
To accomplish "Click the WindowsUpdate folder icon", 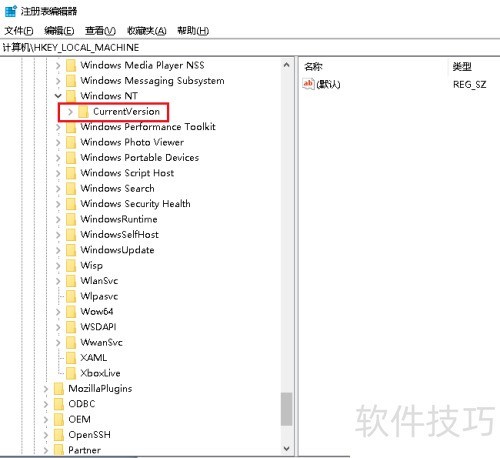I will click(71, 250).
